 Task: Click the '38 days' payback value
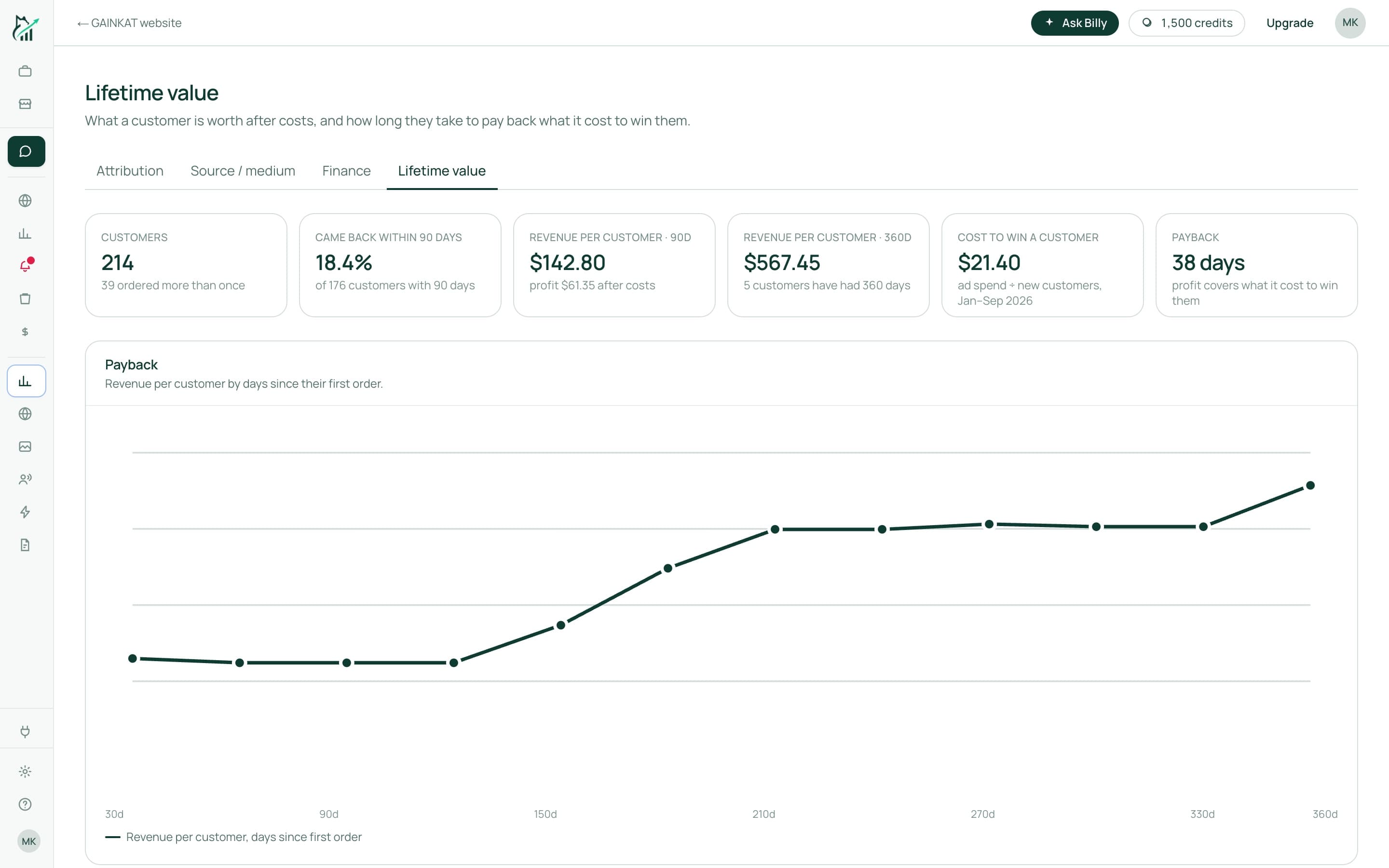[x=1208, y=262]
